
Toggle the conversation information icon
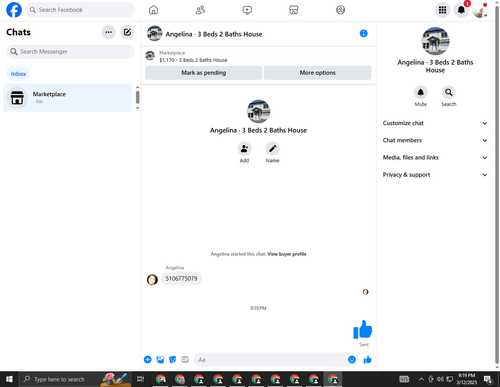(363, 33)
